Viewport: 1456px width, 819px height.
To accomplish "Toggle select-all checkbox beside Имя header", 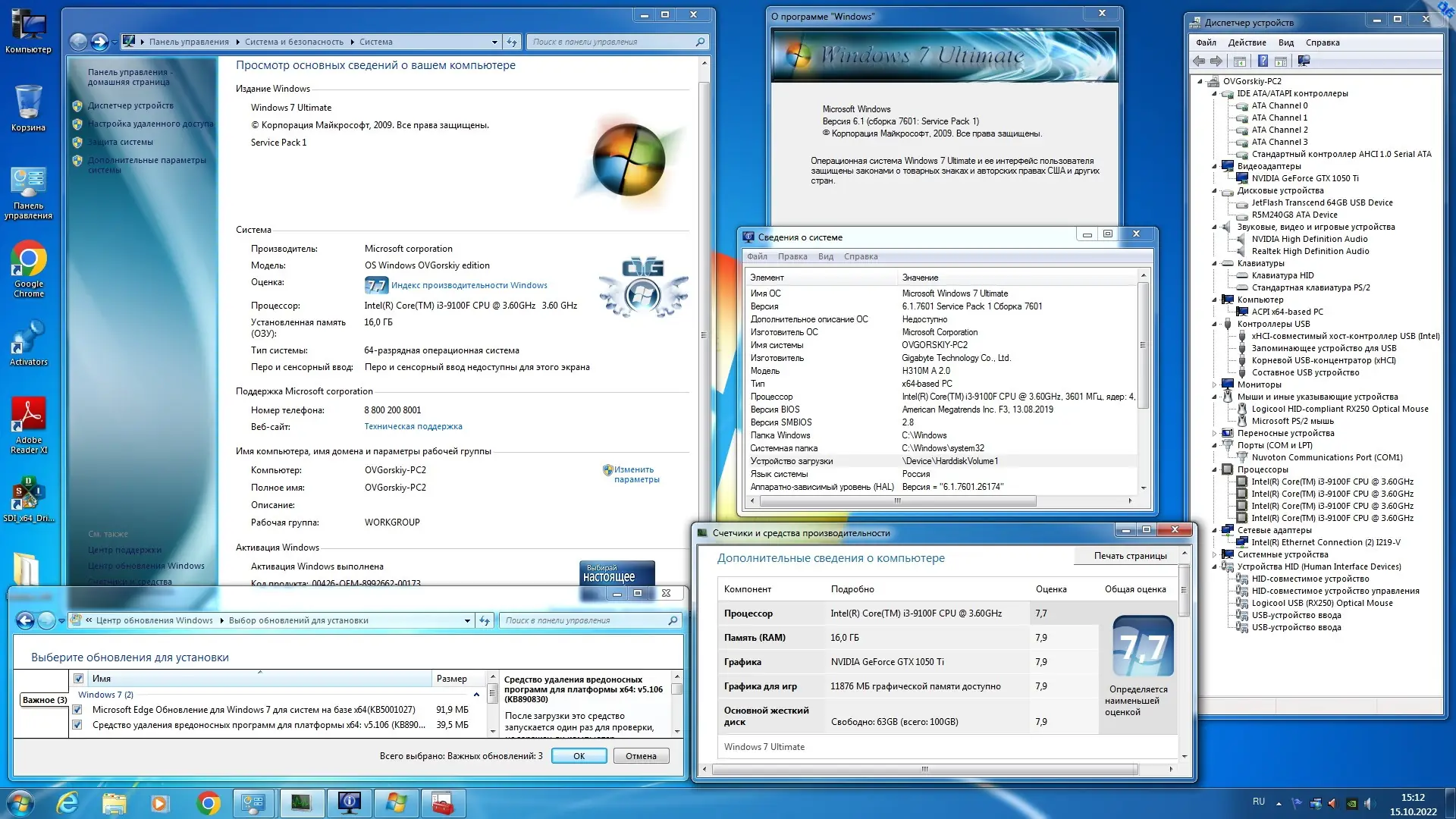I will point(79,679).
